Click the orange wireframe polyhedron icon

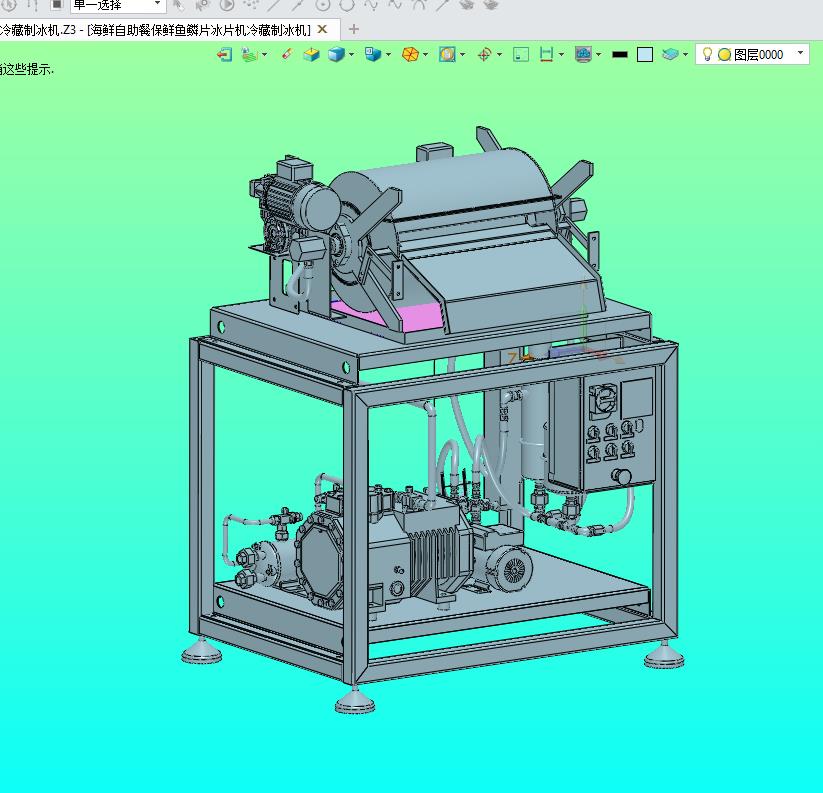(409, 54)
